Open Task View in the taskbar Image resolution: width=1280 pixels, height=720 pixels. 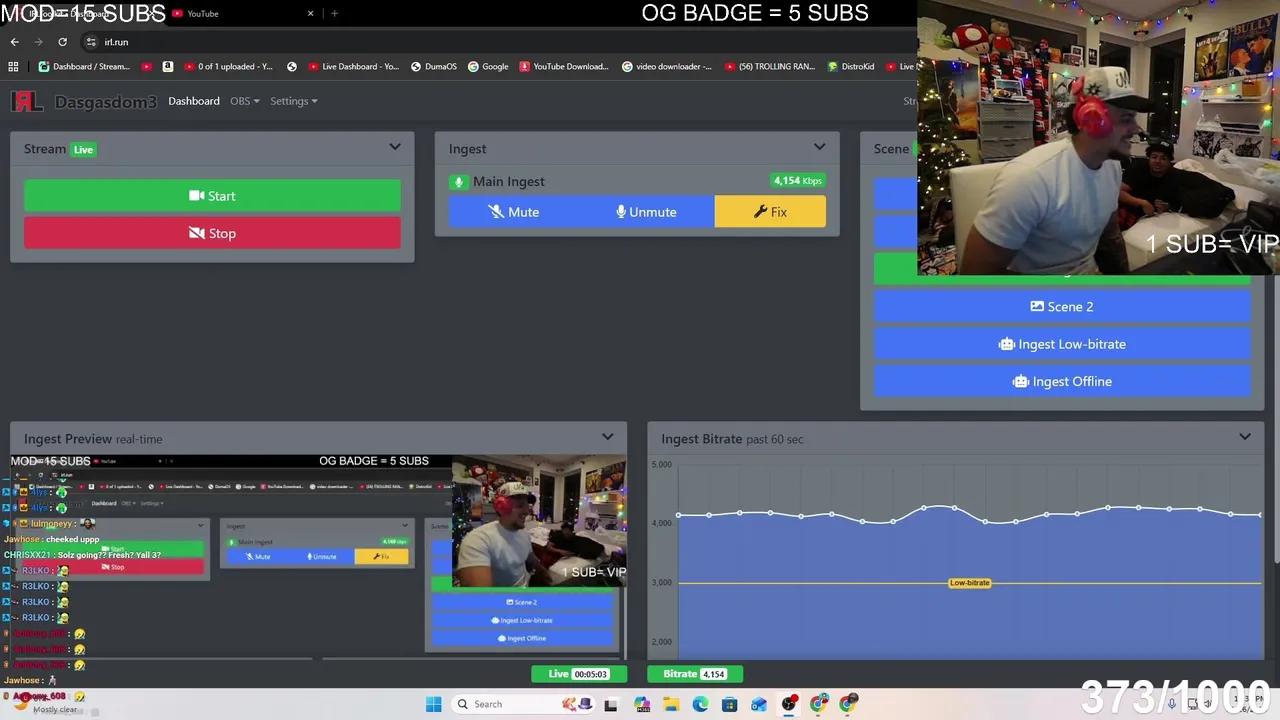click(x=611, y=704)
